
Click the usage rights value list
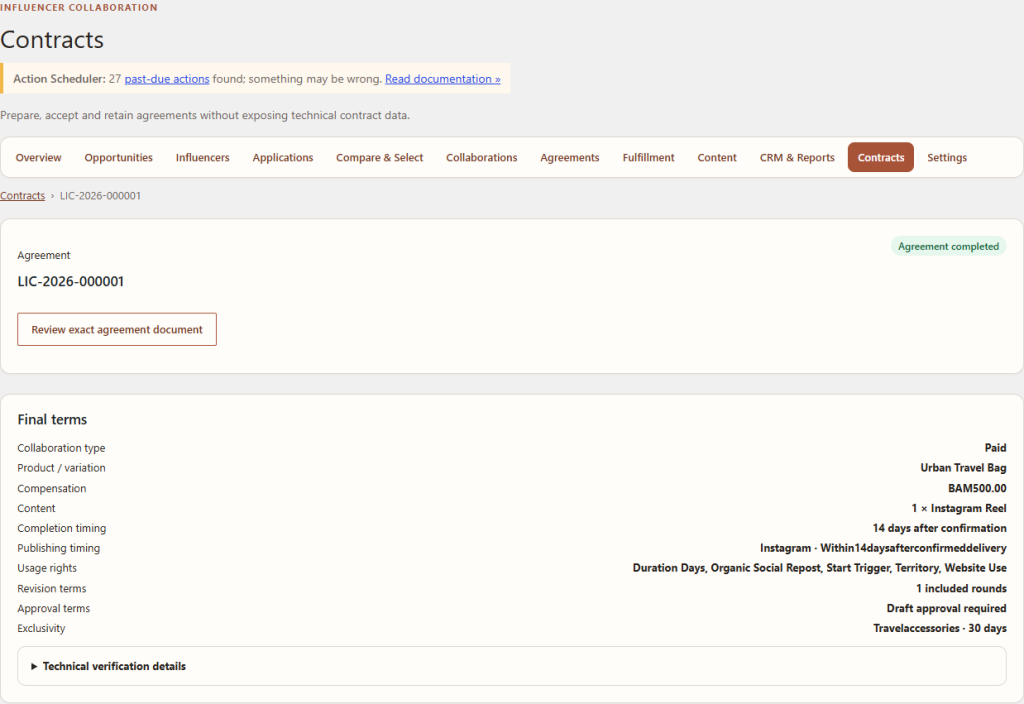[x=820, y=568]
